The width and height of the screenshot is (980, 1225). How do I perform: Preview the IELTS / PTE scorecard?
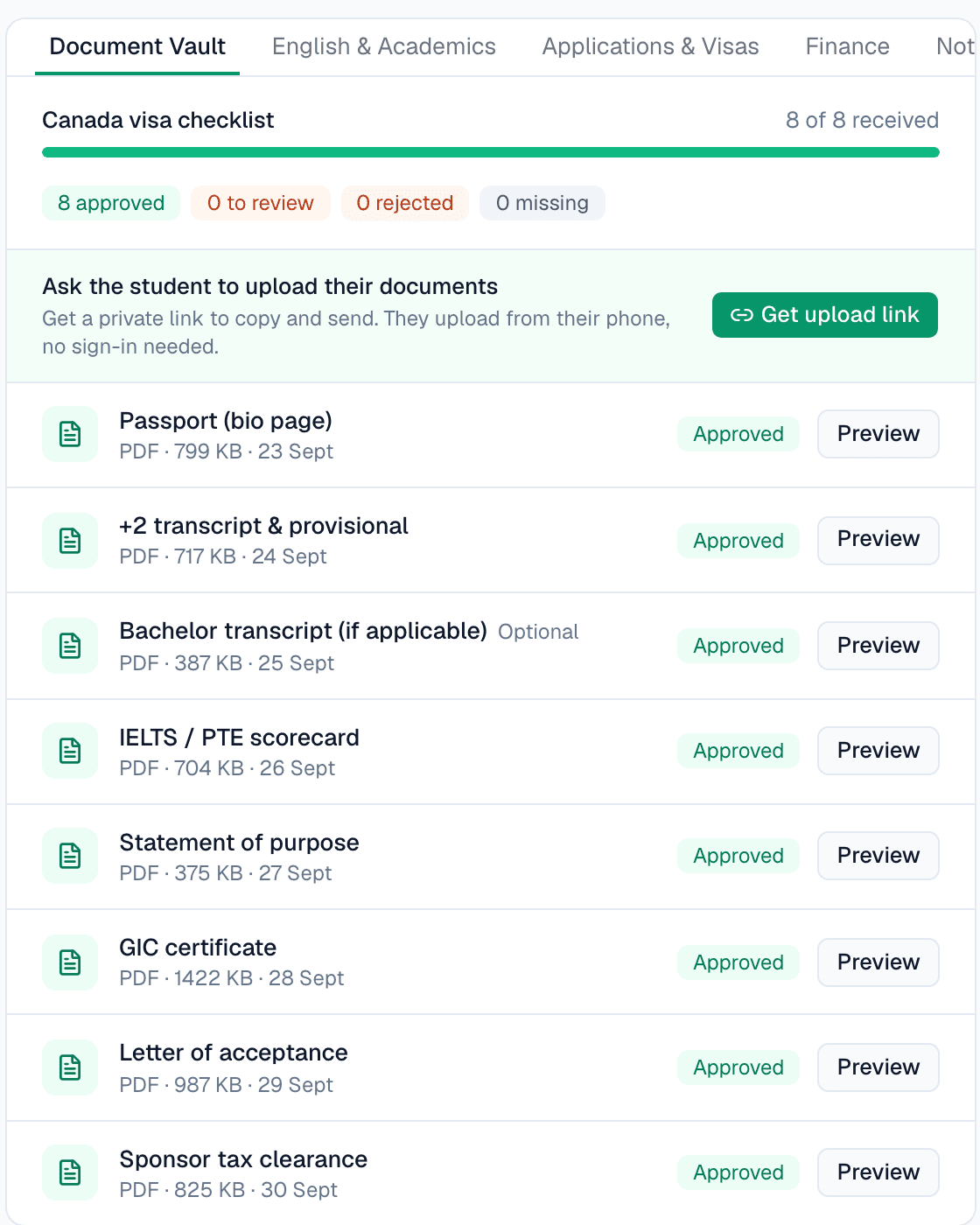(878, 751)
